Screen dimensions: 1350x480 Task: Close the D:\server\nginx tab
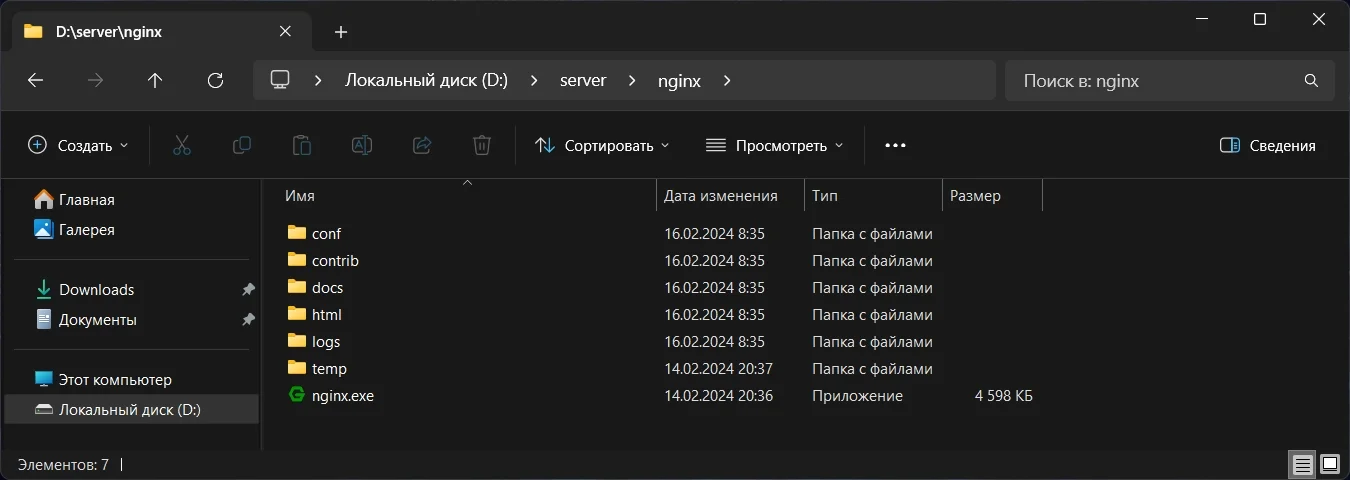(x=286, y=31)
